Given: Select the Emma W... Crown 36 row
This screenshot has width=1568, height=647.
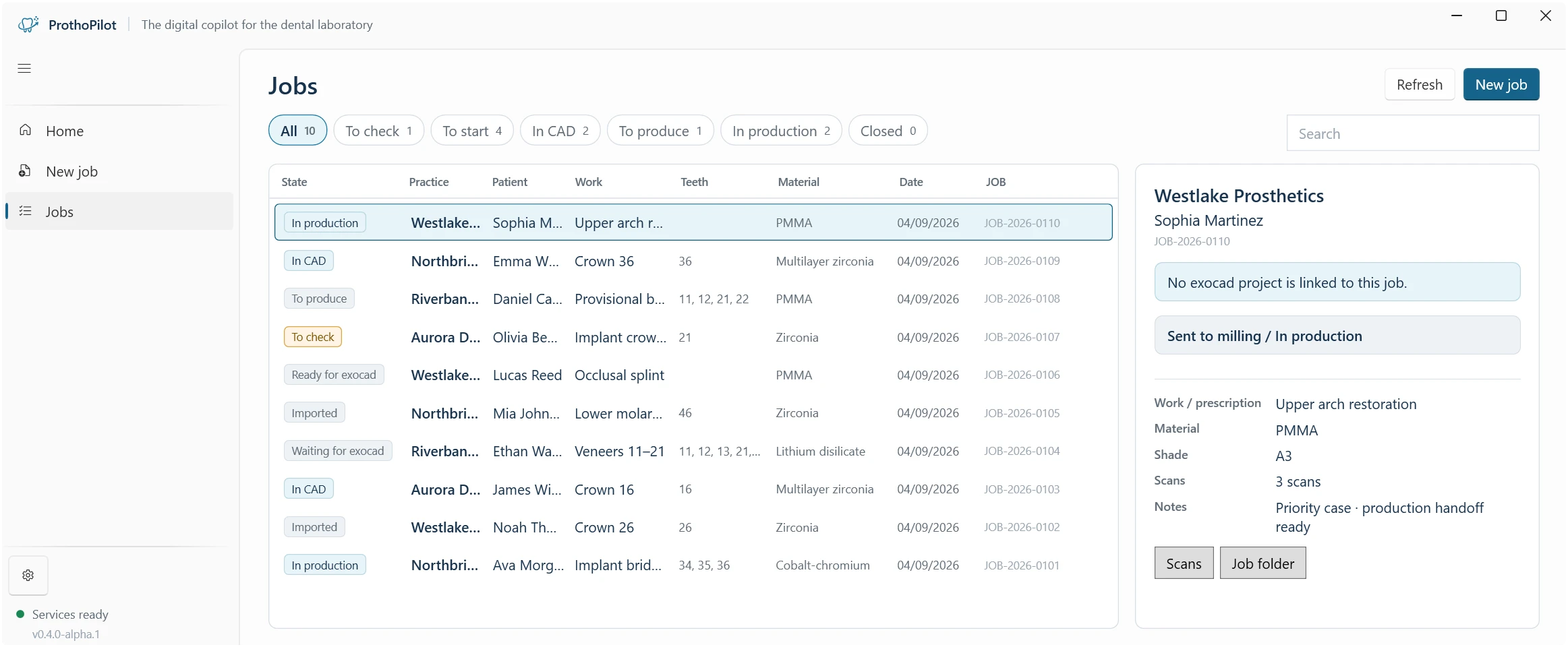Looking at the screenshot, I should click(693, 261).
